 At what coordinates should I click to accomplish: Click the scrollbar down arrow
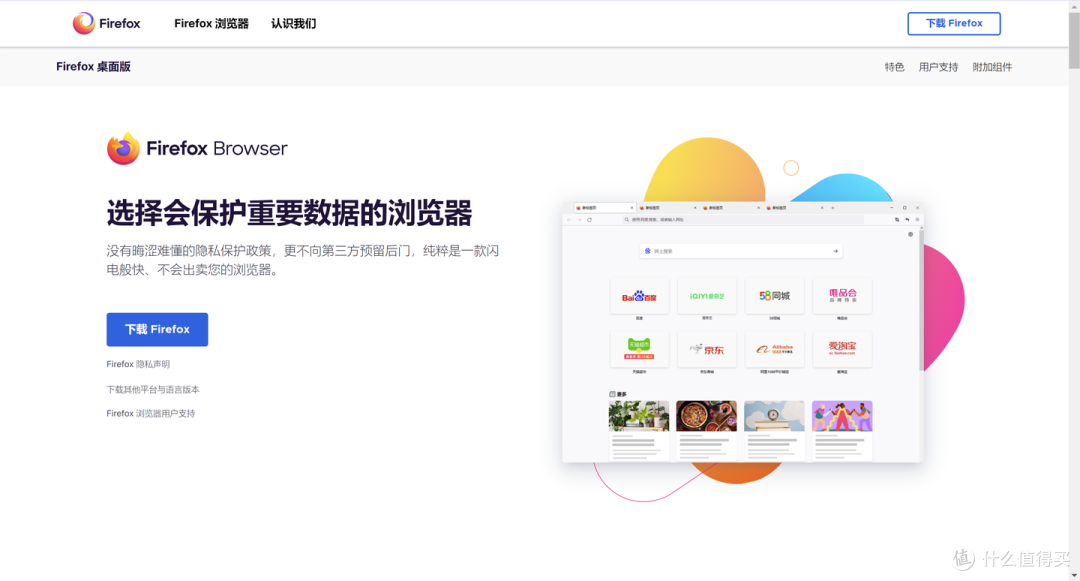click(x=1074, y=575)
